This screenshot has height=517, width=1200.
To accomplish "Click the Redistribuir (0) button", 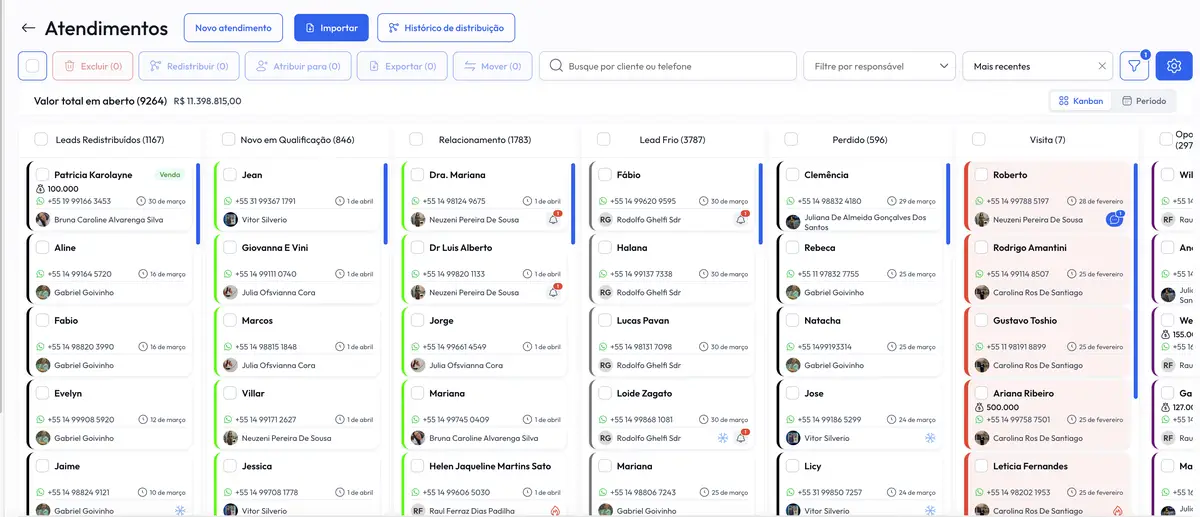I will click(x=189, y=66).
